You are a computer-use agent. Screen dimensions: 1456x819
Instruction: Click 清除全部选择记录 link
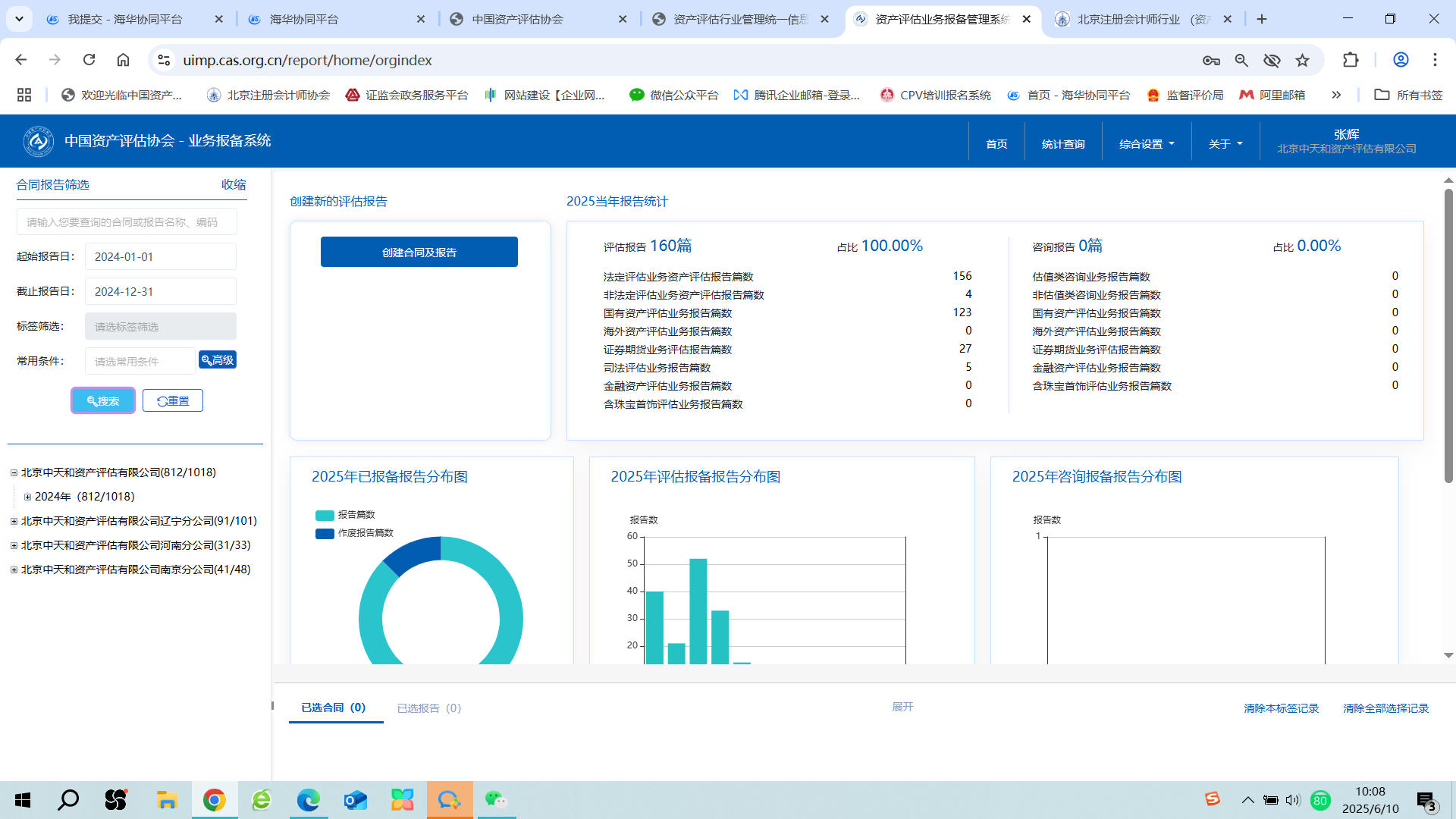point(1385,708)
